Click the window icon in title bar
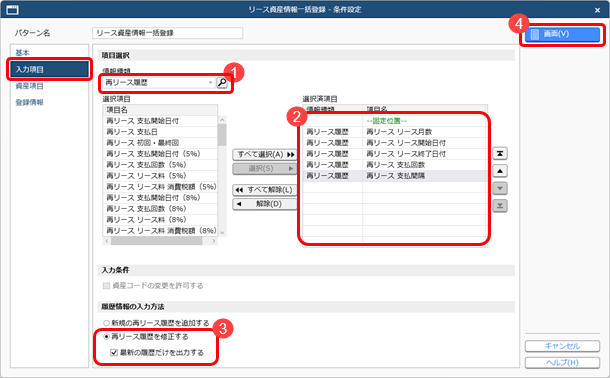Screen dimensions: 610x378 point(13,10)
